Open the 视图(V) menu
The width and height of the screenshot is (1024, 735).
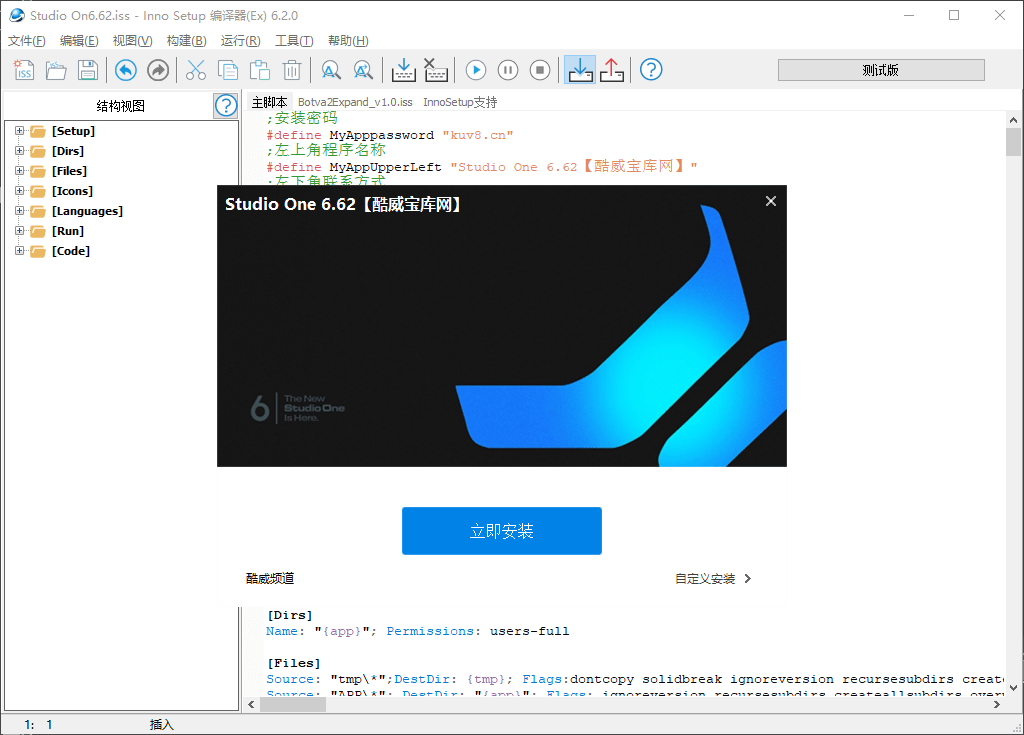tap(133, 41)
